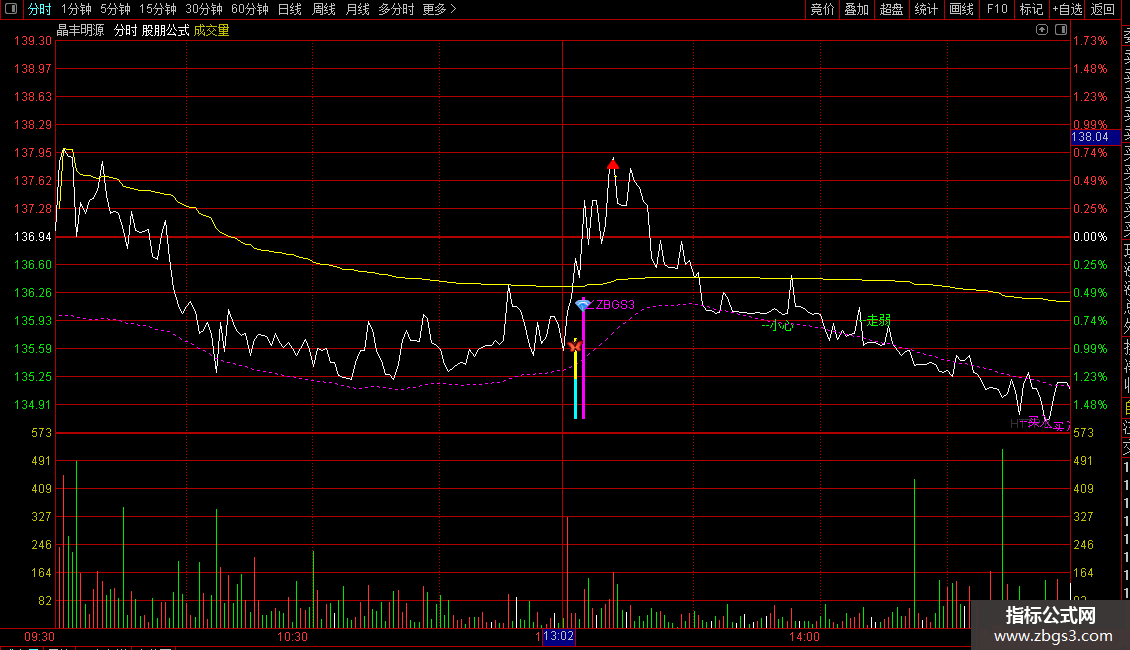Expand the 更多 period options
Image resolution: width=1130 pixels, height=650 pixels.
tap(440, 9)
